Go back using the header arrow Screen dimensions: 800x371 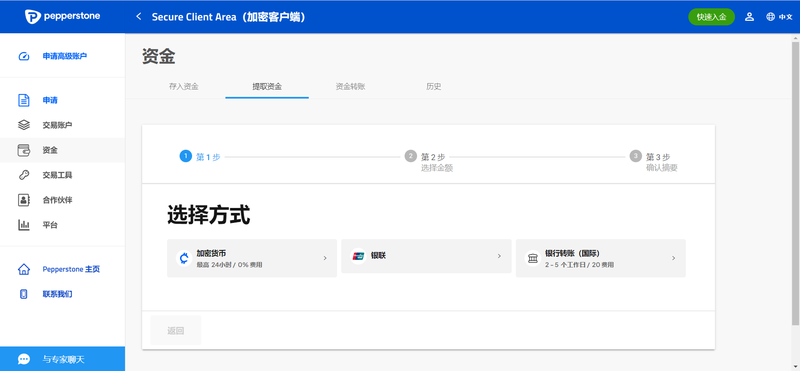pos(138,17)
